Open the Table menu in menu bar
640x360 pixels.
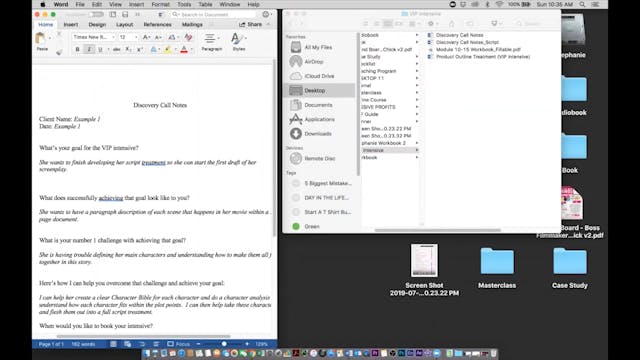[x=205, y=4]
